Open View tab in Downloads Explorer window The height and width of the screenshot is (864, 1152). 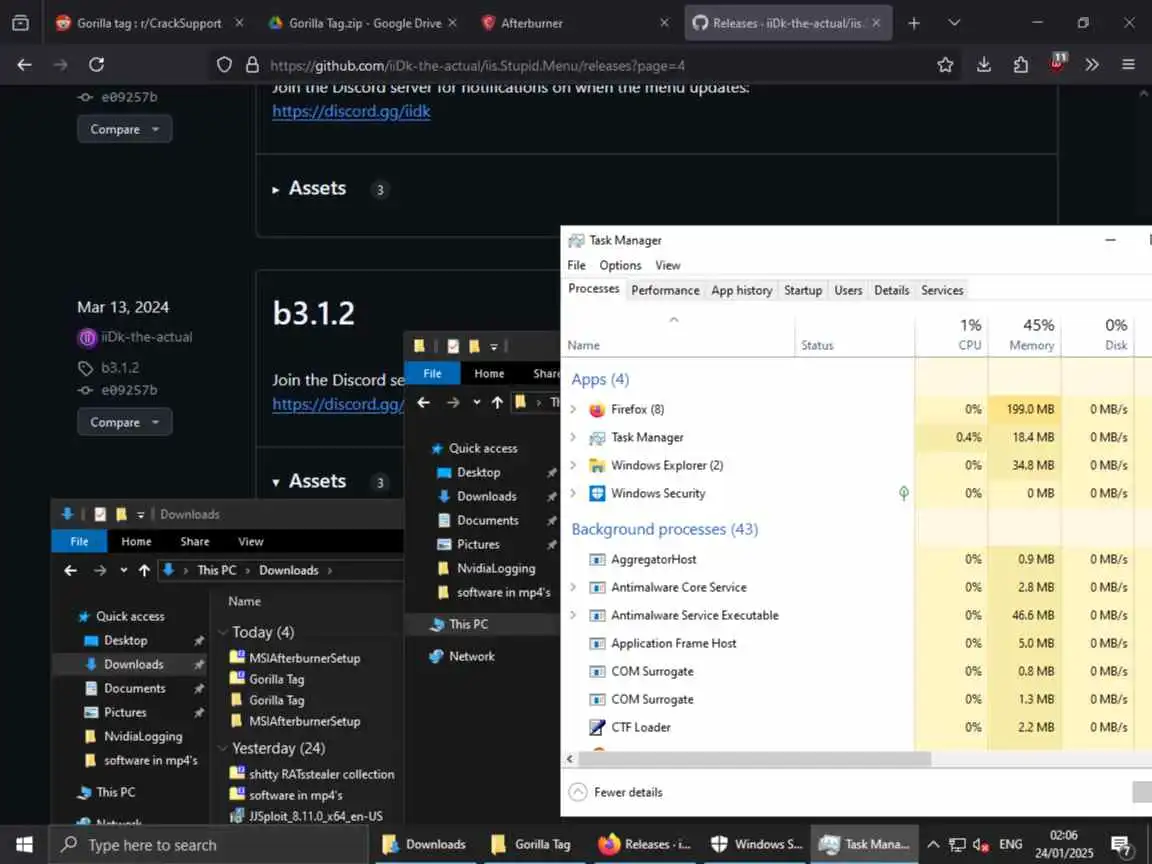coord(251,541)
